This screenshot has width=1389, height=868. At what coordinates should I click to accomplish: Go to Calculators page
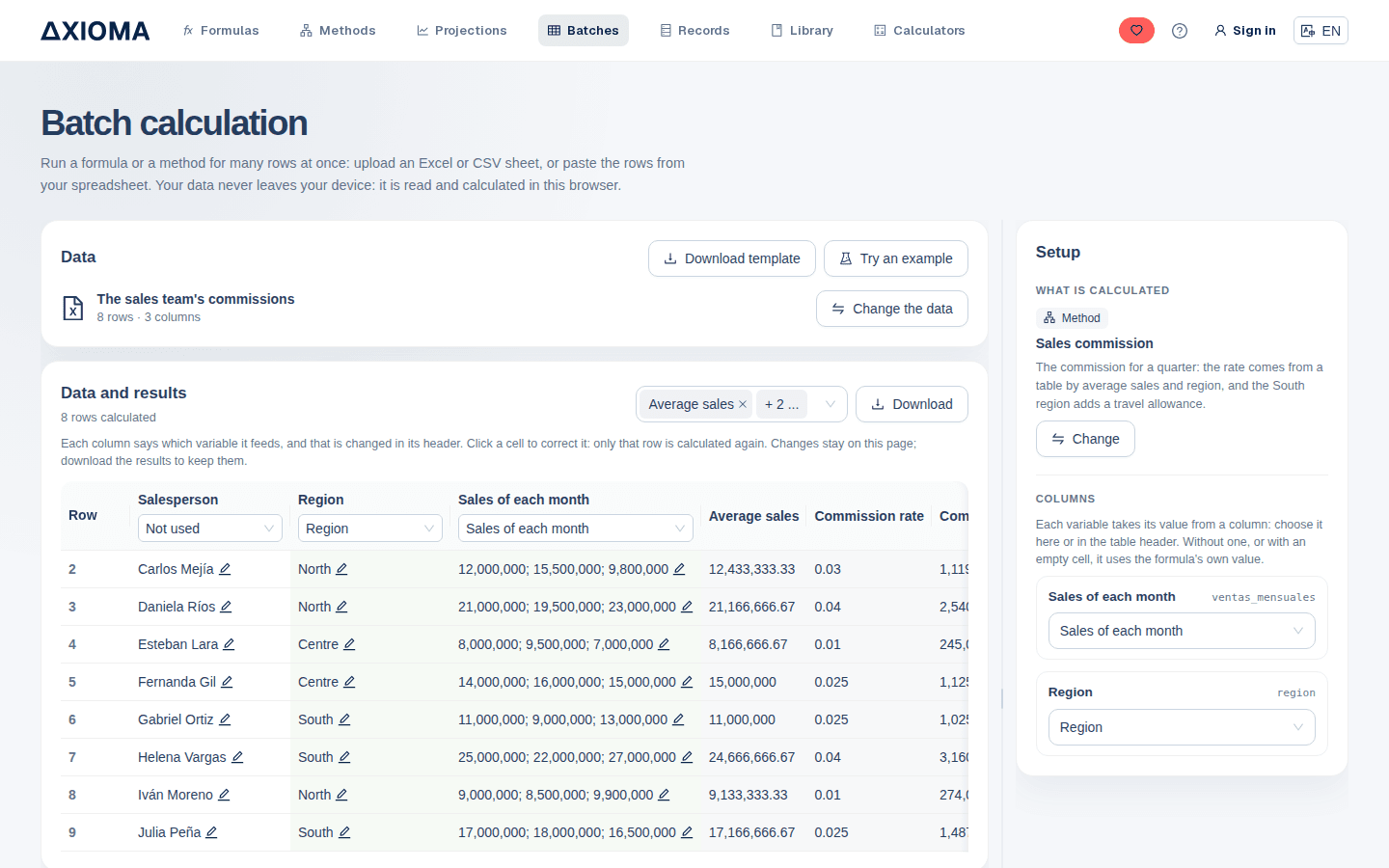tap(919, 31)
